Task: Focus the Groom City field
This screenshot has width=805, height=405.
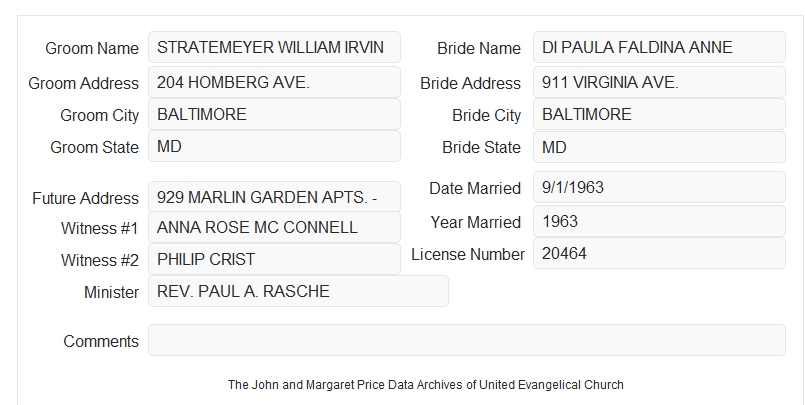Action: [x=274, y=114]
